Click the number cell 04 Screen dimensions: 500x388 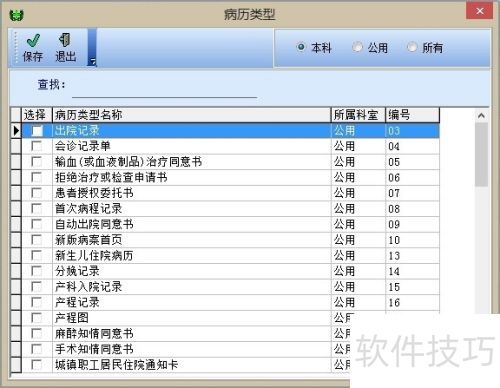point(413,146)
